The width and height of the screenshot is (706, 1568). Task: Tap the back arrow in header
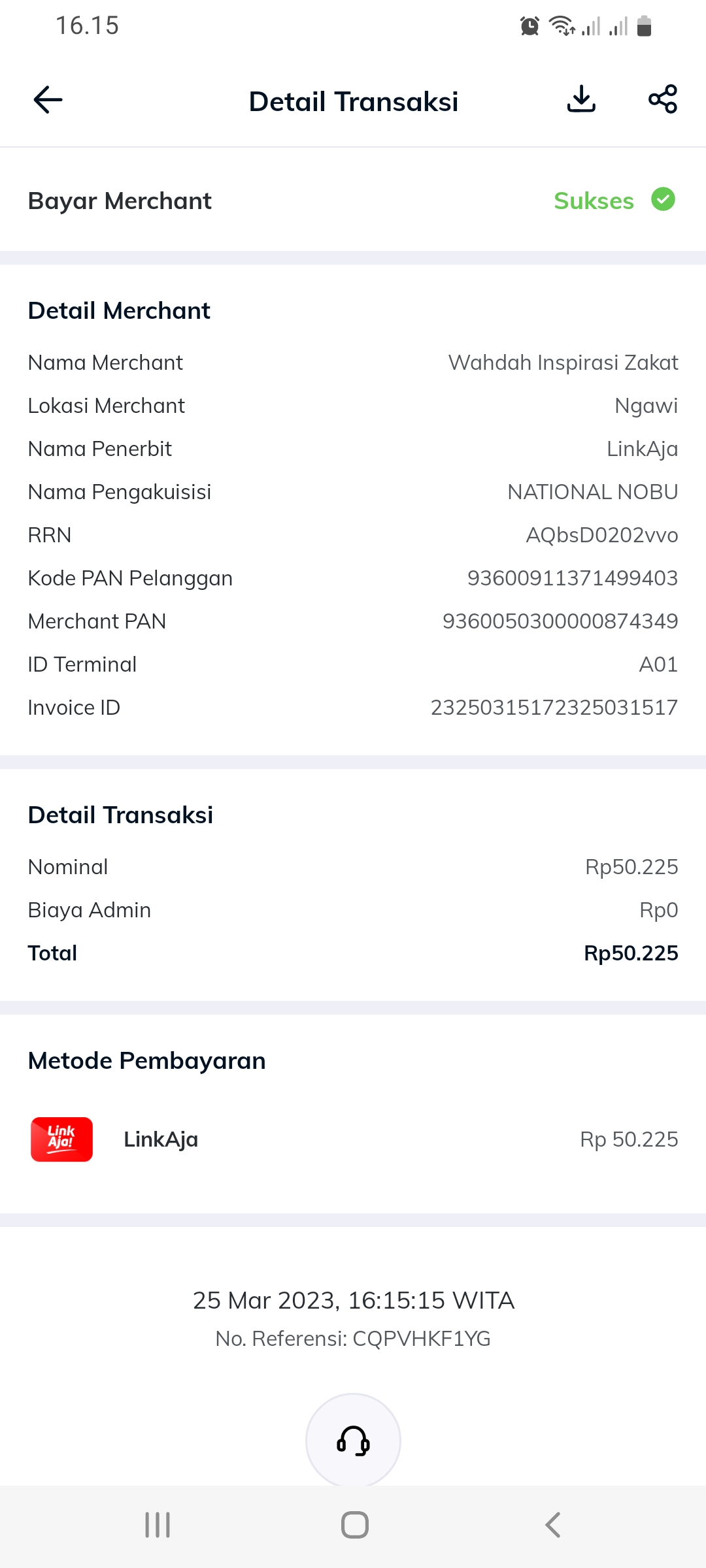tap(48, 100)
